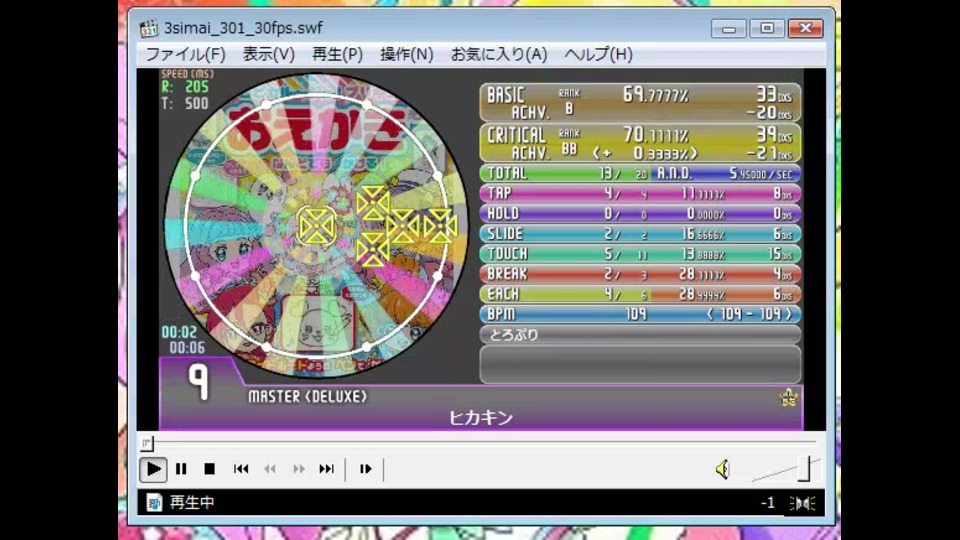Image resolution: width=960 pixels, height=540 pixels.
Task: Skip to next track button
Action: [x=326, y=470]
